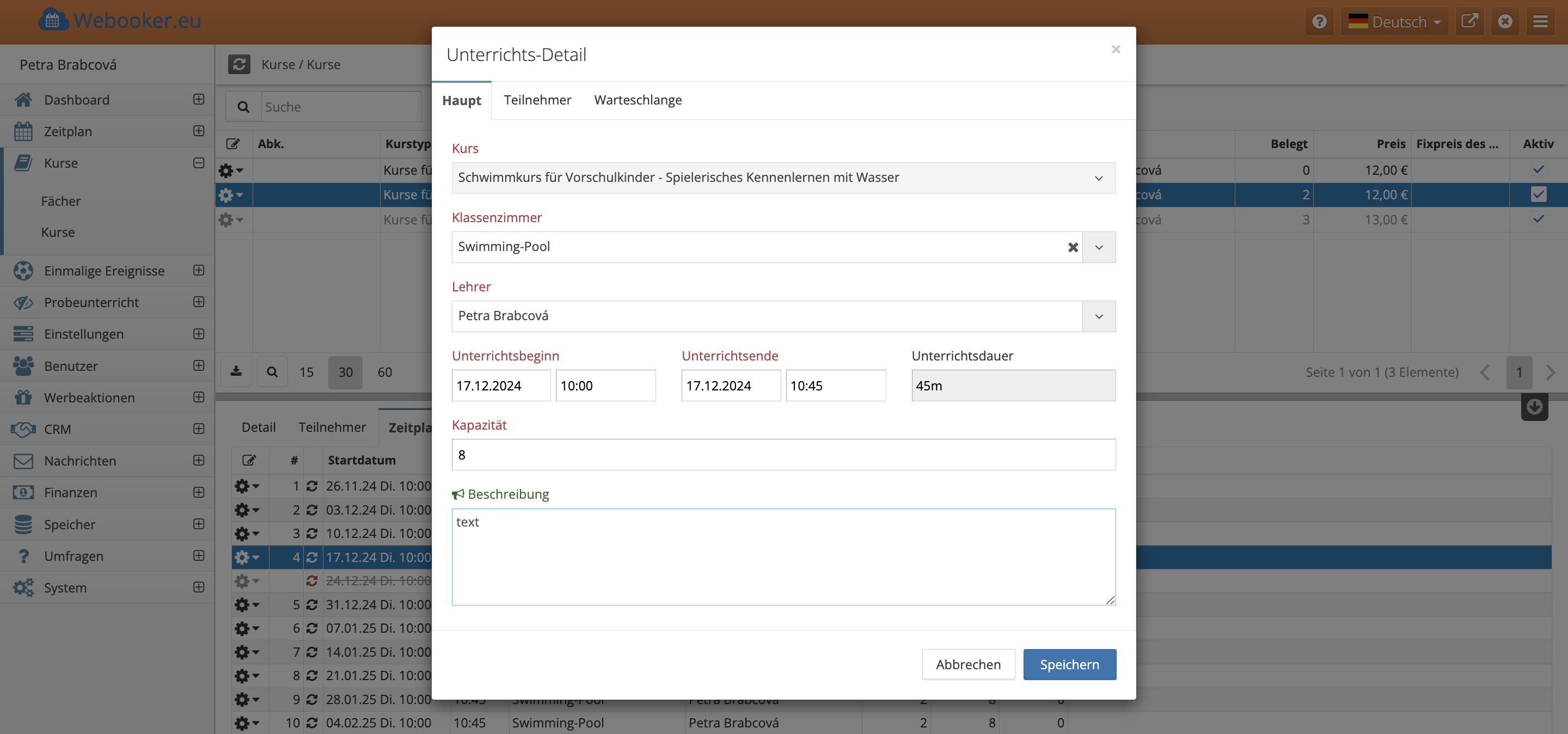Screen dimensions: 1568x734
Task: Click the hamburger menu icon
Action: click(x=1540, y=22)
